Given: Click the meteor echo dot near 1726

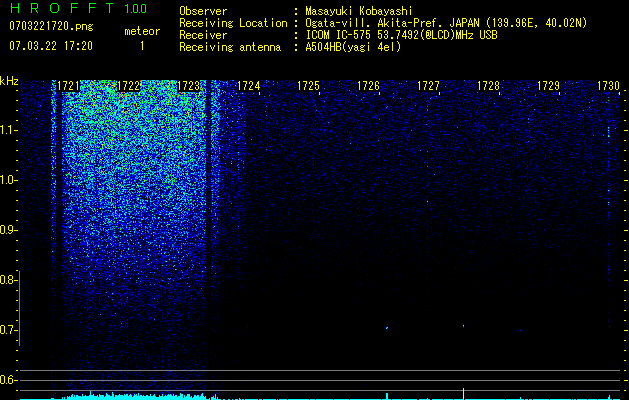Looking at the screenshot, I should pyautogui.click(x=387, y=328).
